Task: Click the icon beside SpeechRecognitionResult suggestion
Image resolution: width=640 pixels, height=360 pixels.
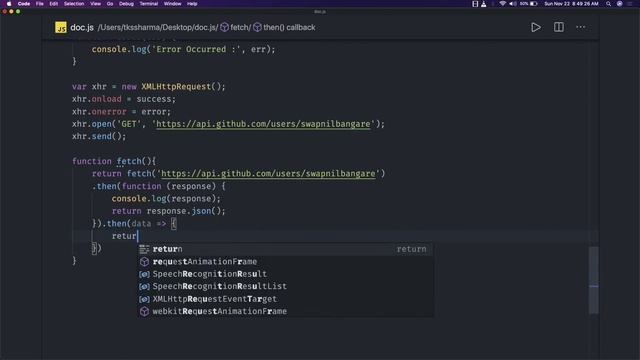Action: click(144, 274)
